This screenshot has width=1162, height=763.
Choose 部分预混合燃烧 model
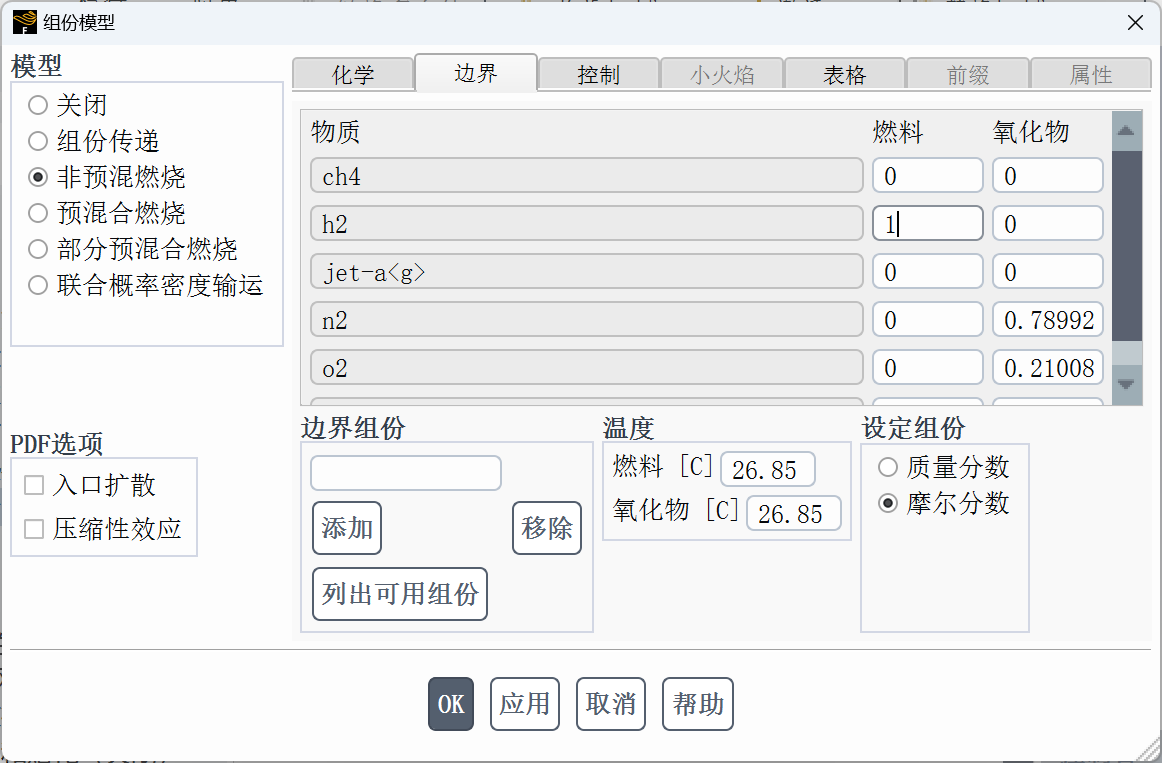tap(38, 249)
